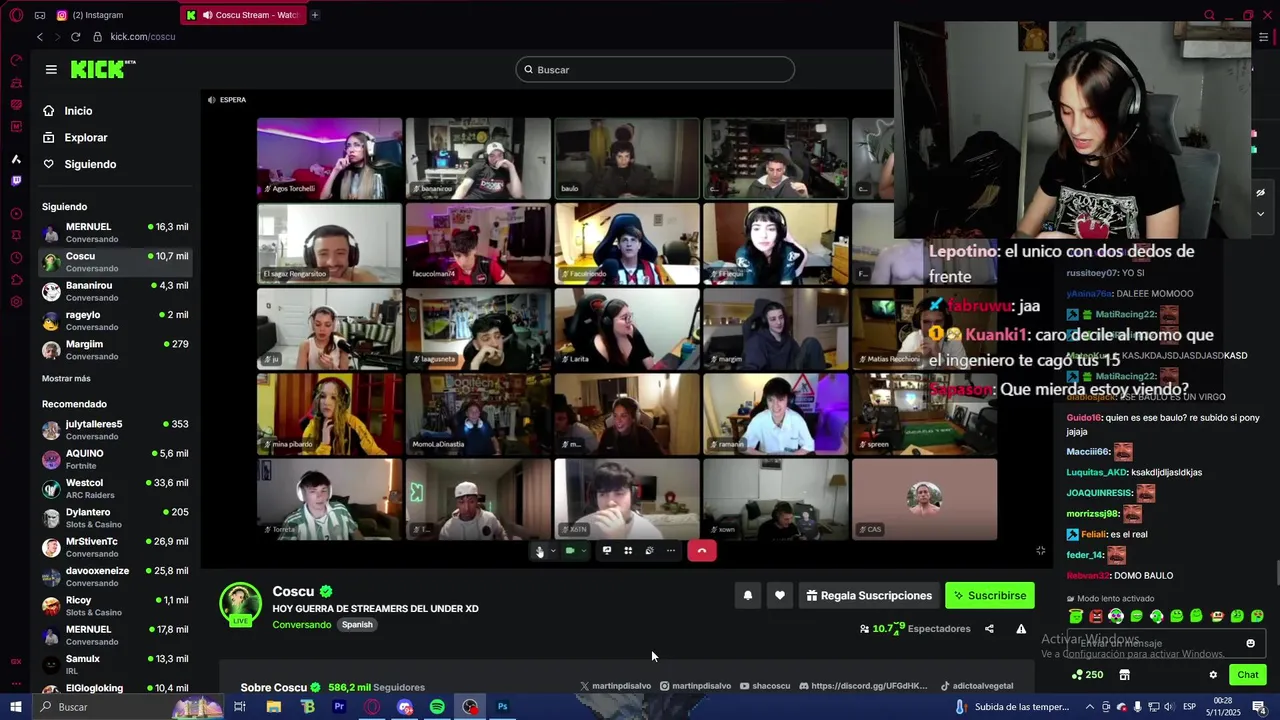Focus the Buscar search box
1280x720 pixels.
tap(655, 70)
